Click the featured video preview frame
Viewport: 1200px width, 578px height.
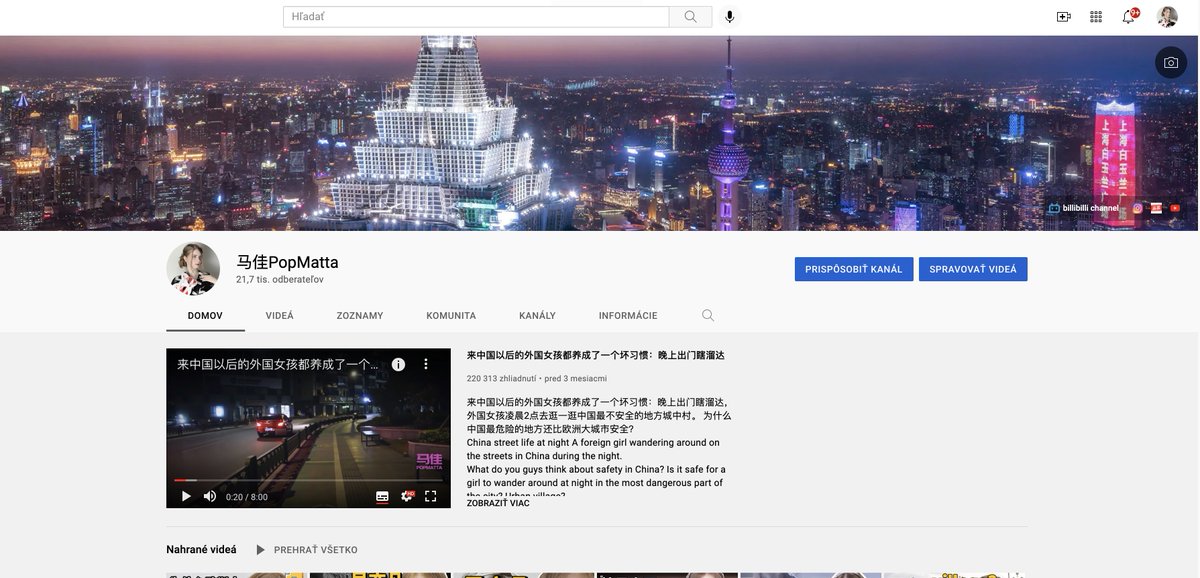308,428
